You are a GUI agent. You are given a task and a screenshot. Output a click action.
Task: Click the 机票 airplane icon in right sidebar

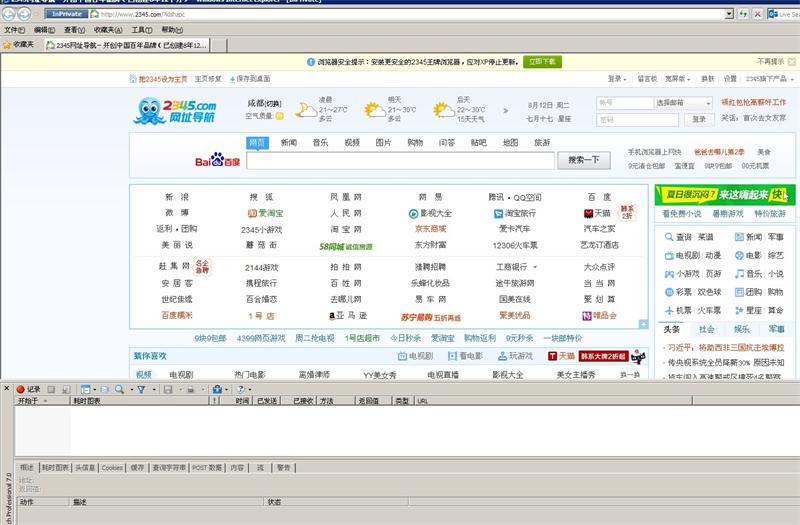coord(669,310)
